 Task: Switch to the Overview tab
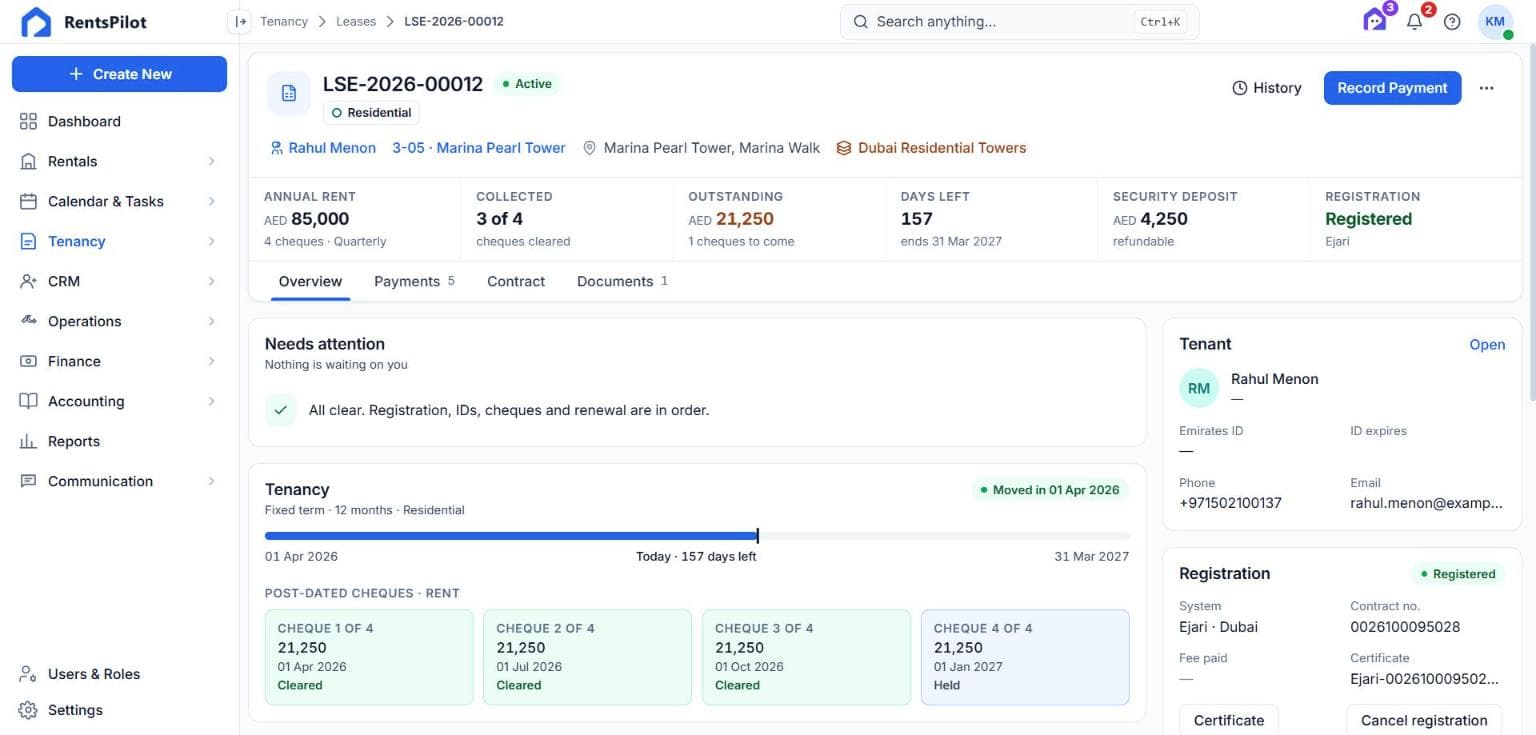(310, 281)
